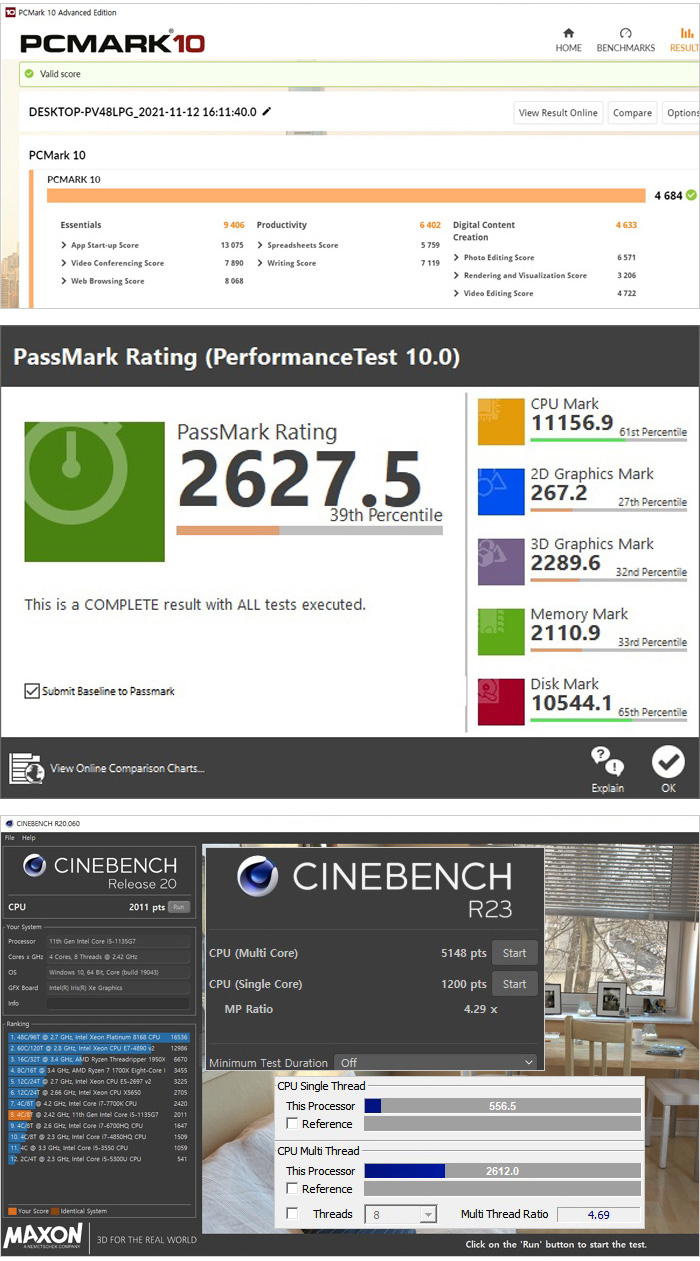Click Productivity score 6 402
The image size is (700, 1261).
click(430, 225)
